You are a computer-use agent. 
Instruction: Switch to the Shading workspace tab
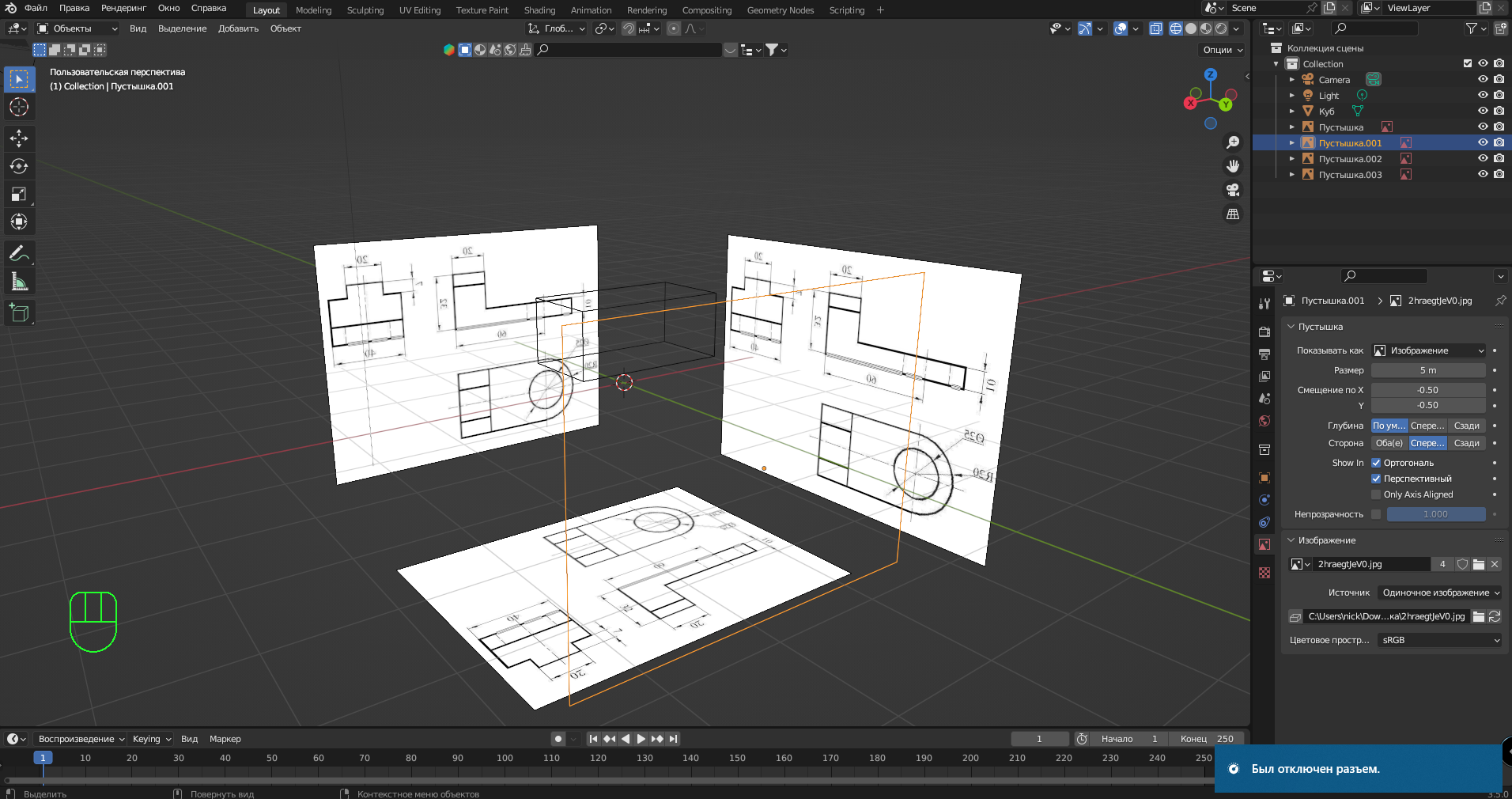(x=539, y=10)
